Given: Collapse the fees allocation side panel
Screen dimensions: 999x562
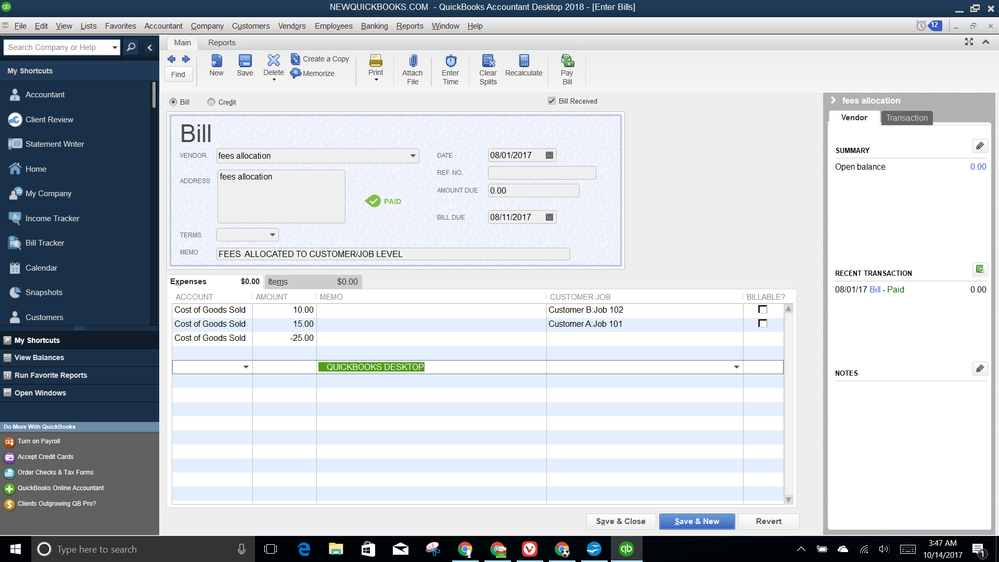Looking at the screenshot, I should tap(833, 101).
